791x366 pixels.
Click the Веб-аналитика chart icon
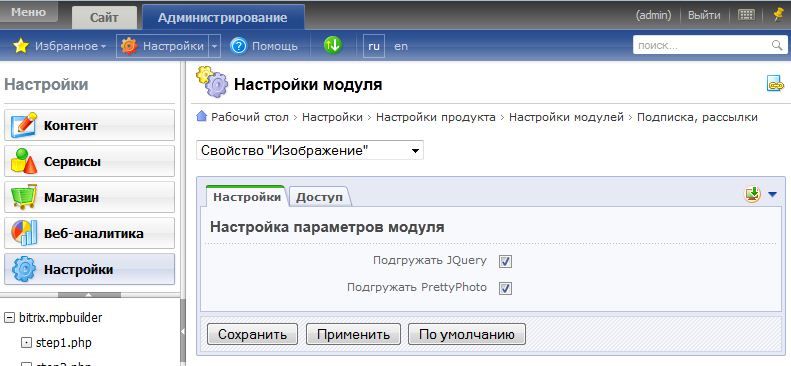pyautogui.click(x=24, y=233)
